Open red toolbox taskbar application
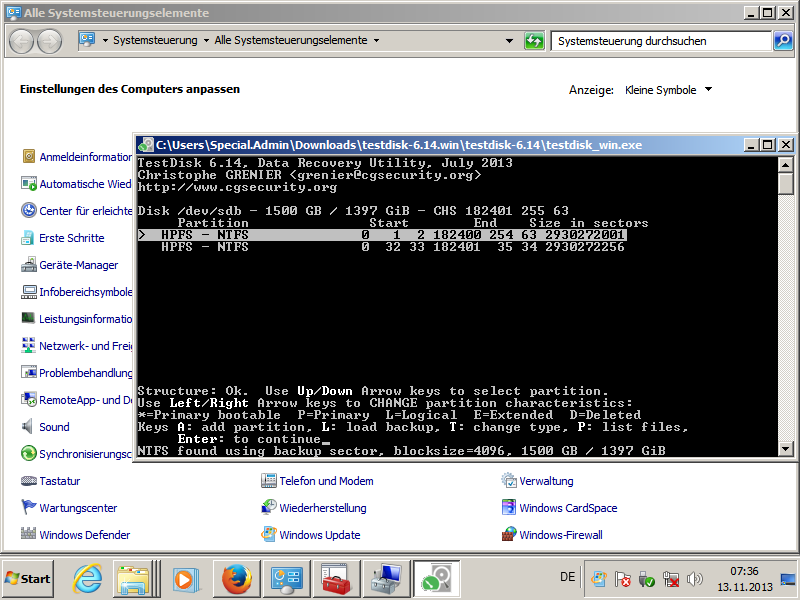This screenshot has width=800, height=600. [x=336, y=579]
